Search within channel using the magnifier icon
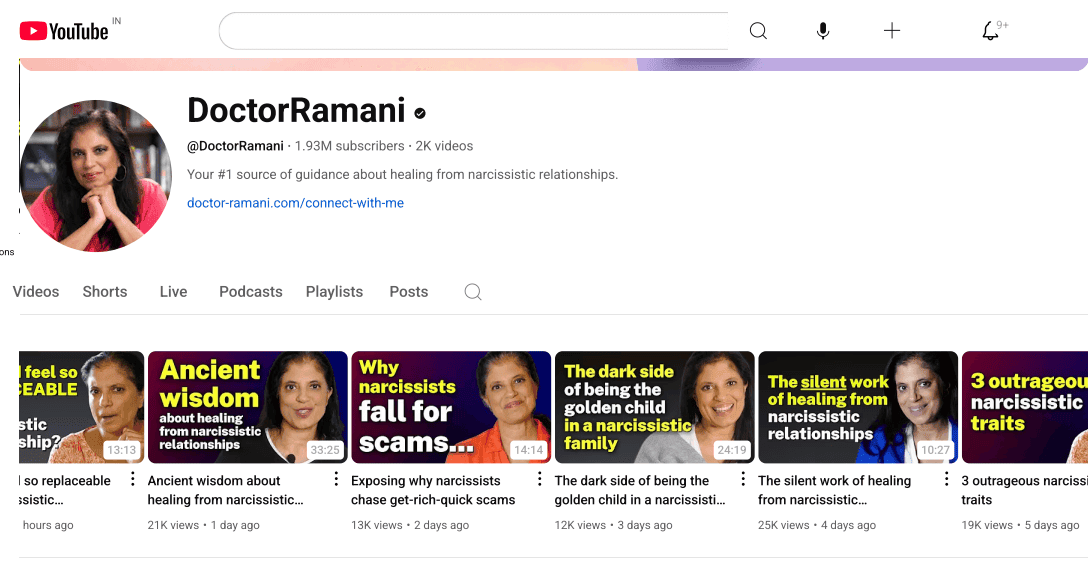Image resolution: width=1088 pixels, height=566 pixels. coord(473,292)
